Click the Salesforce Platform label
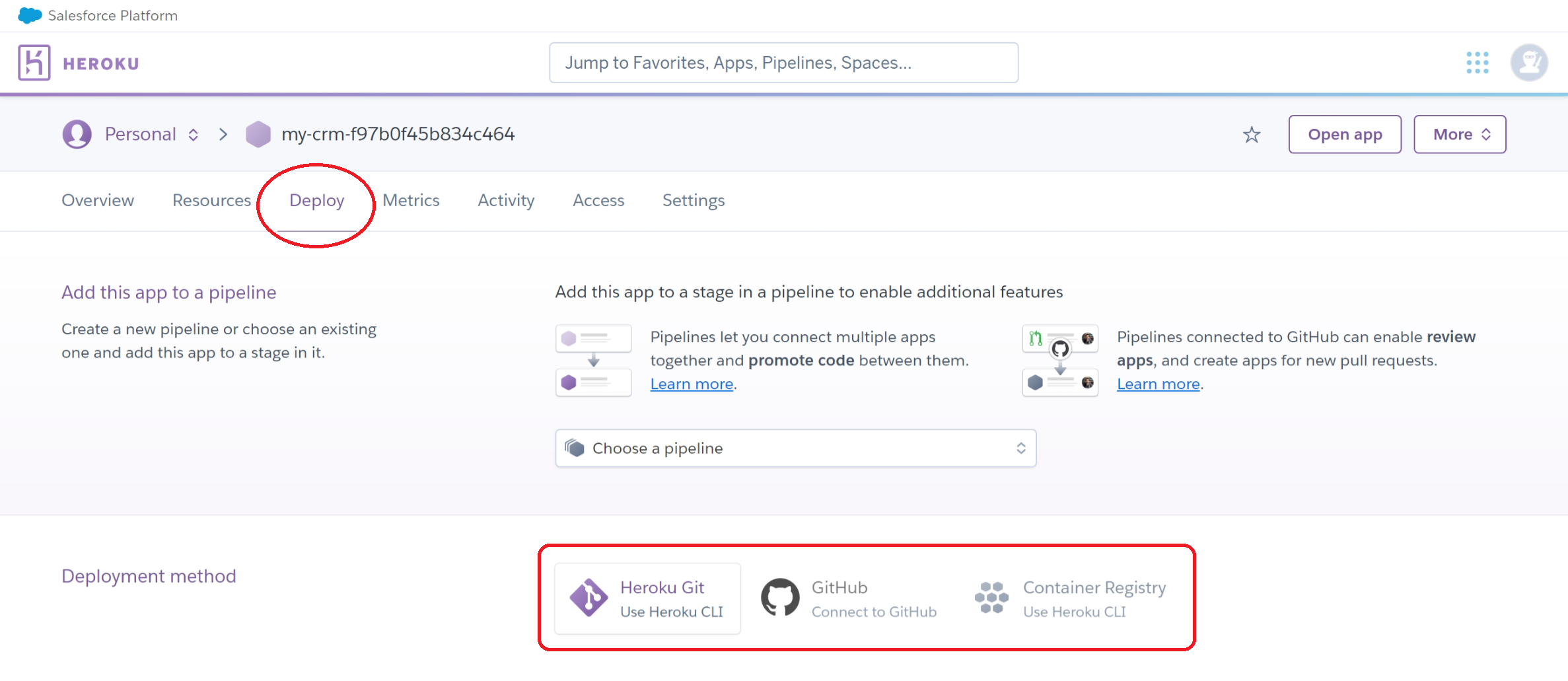This screenshot has width=1568, height=681. click(x=113, y=15)
